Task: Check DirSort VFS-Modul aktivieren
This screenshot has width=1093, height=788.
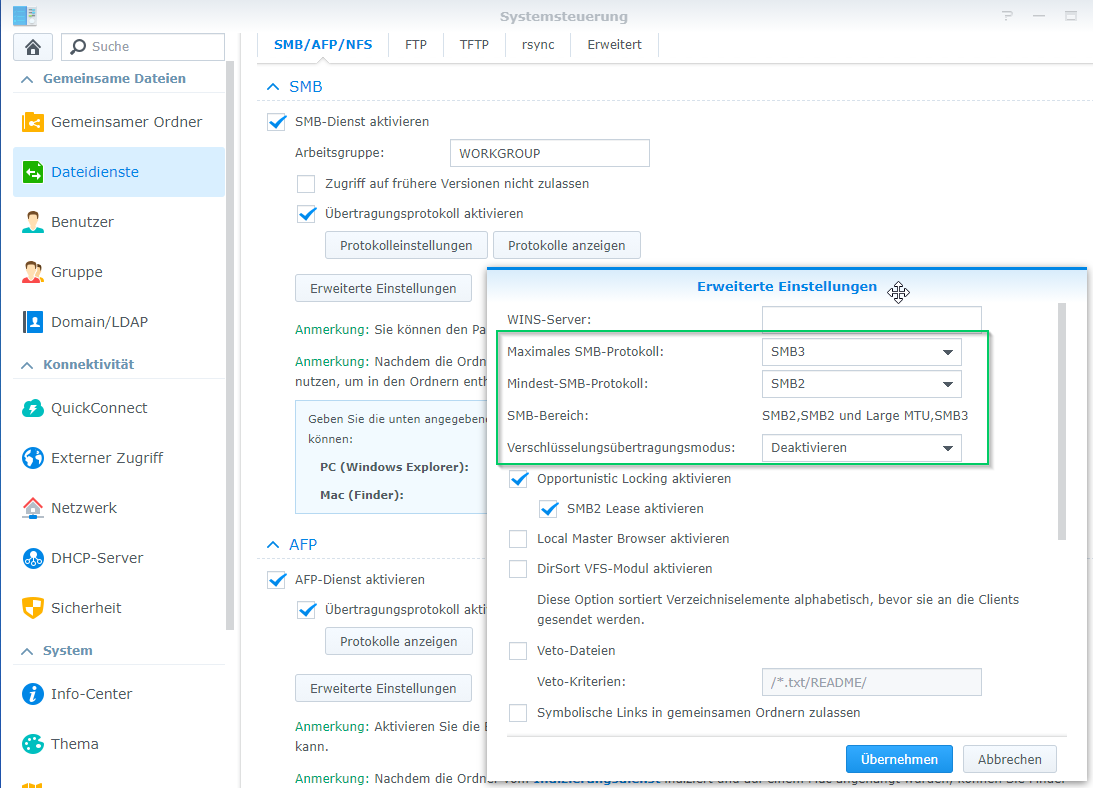Action: [518, 569]
